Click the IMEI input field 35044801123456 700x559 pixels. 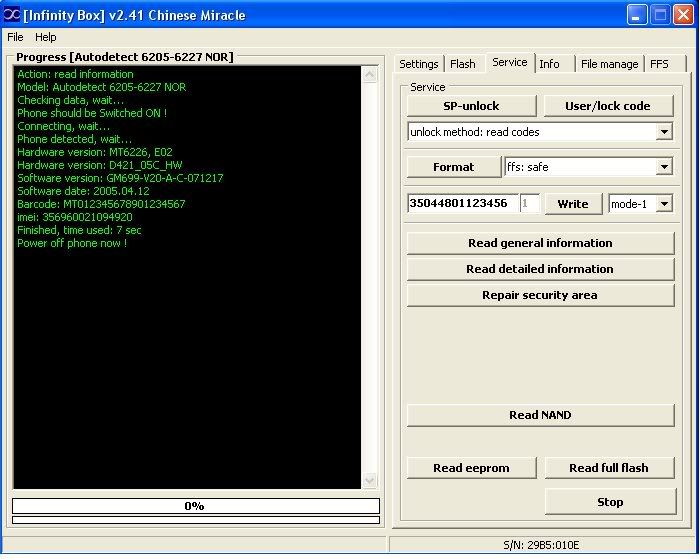click(462, 204)
